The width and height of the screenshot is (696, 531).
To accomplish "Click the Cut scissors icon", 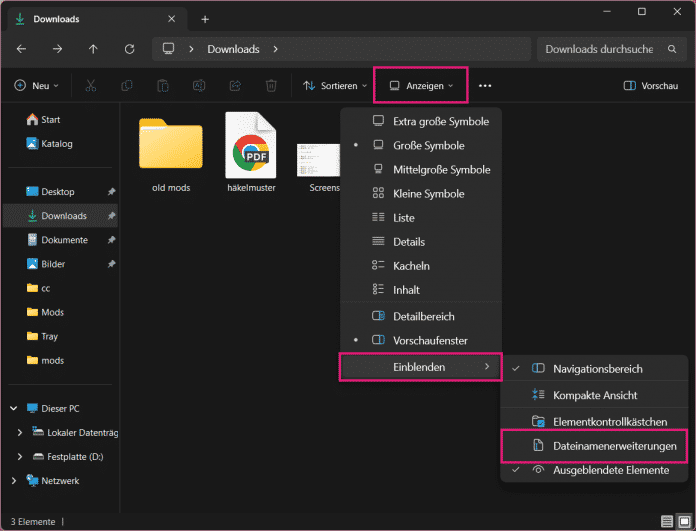I will point(91,86).
